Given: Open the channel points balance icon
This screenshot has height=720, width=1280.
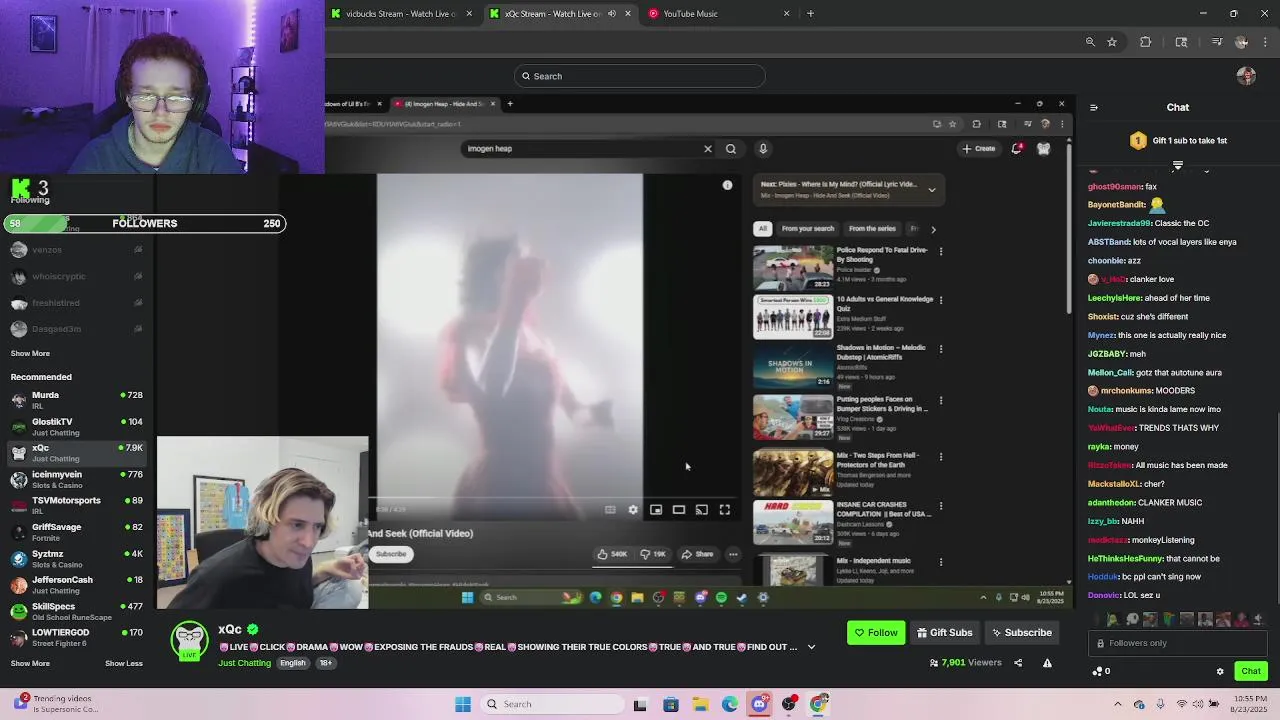Looking at the screenshot, I should [1099, 672].
